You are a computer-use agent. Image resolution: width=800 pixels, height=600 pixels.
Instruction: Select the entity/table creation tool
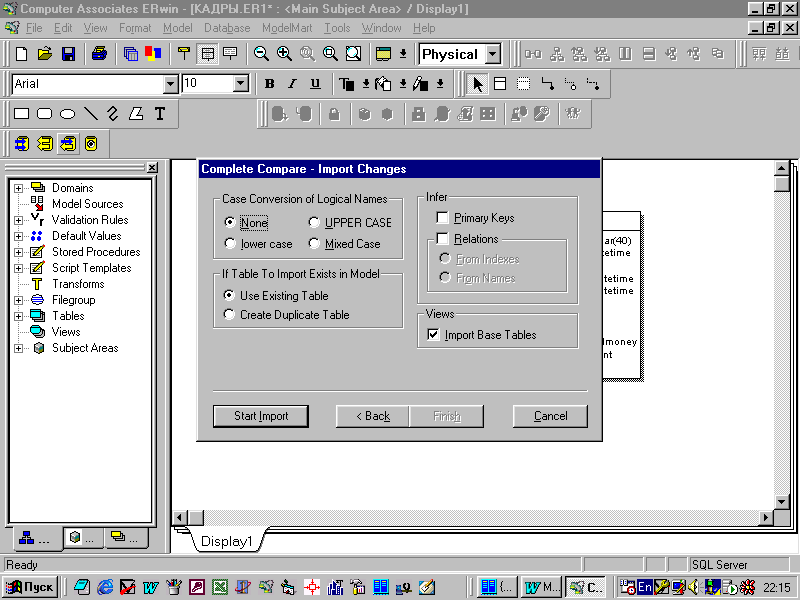pos(500,84)
